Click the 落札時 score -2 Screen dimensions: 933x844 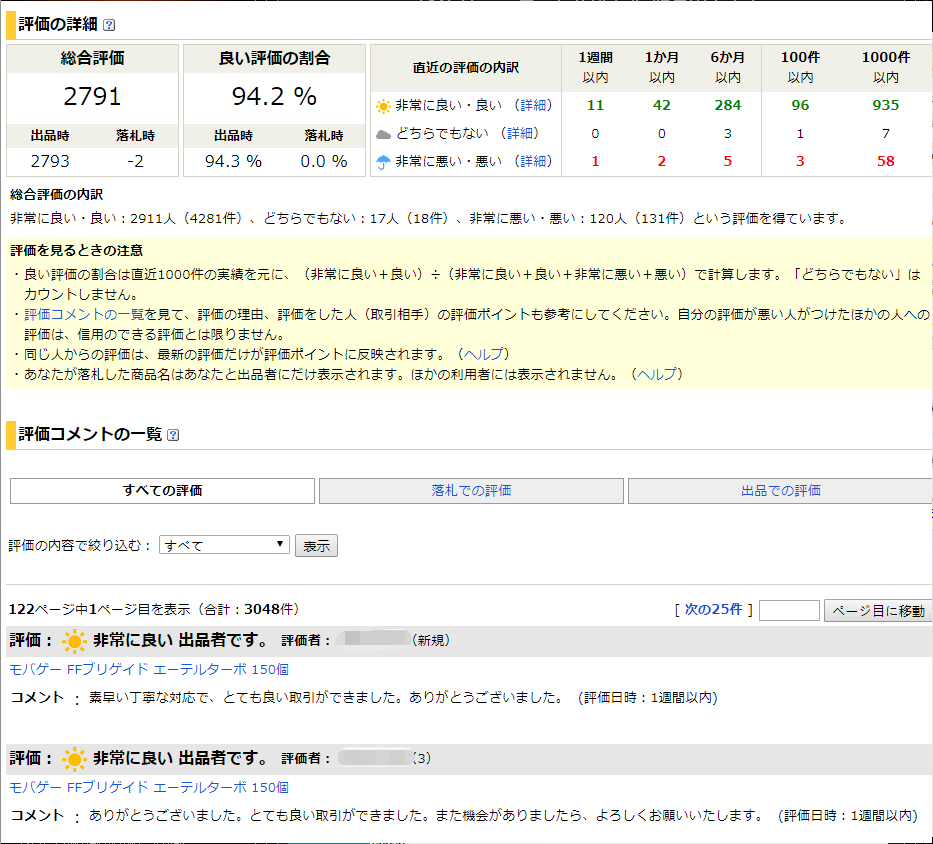[136, 161]
